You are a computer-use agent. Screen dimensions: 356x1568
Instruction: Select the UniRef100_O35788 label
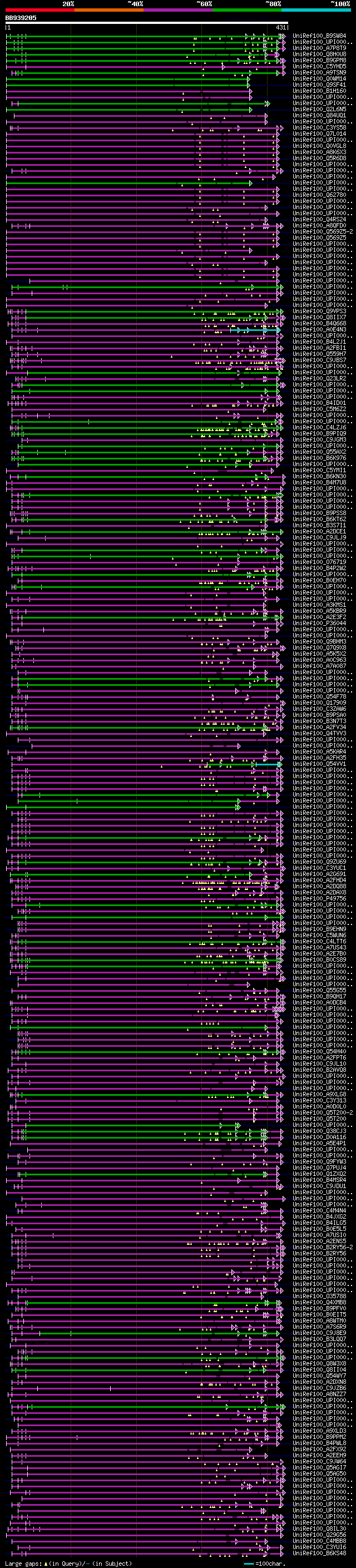319,1296
